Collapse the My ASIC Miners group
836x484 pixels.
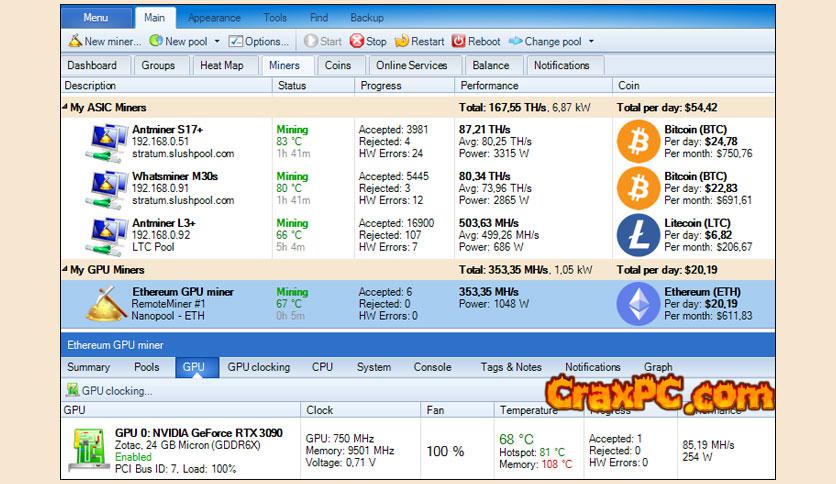click(x=65, y=107)
